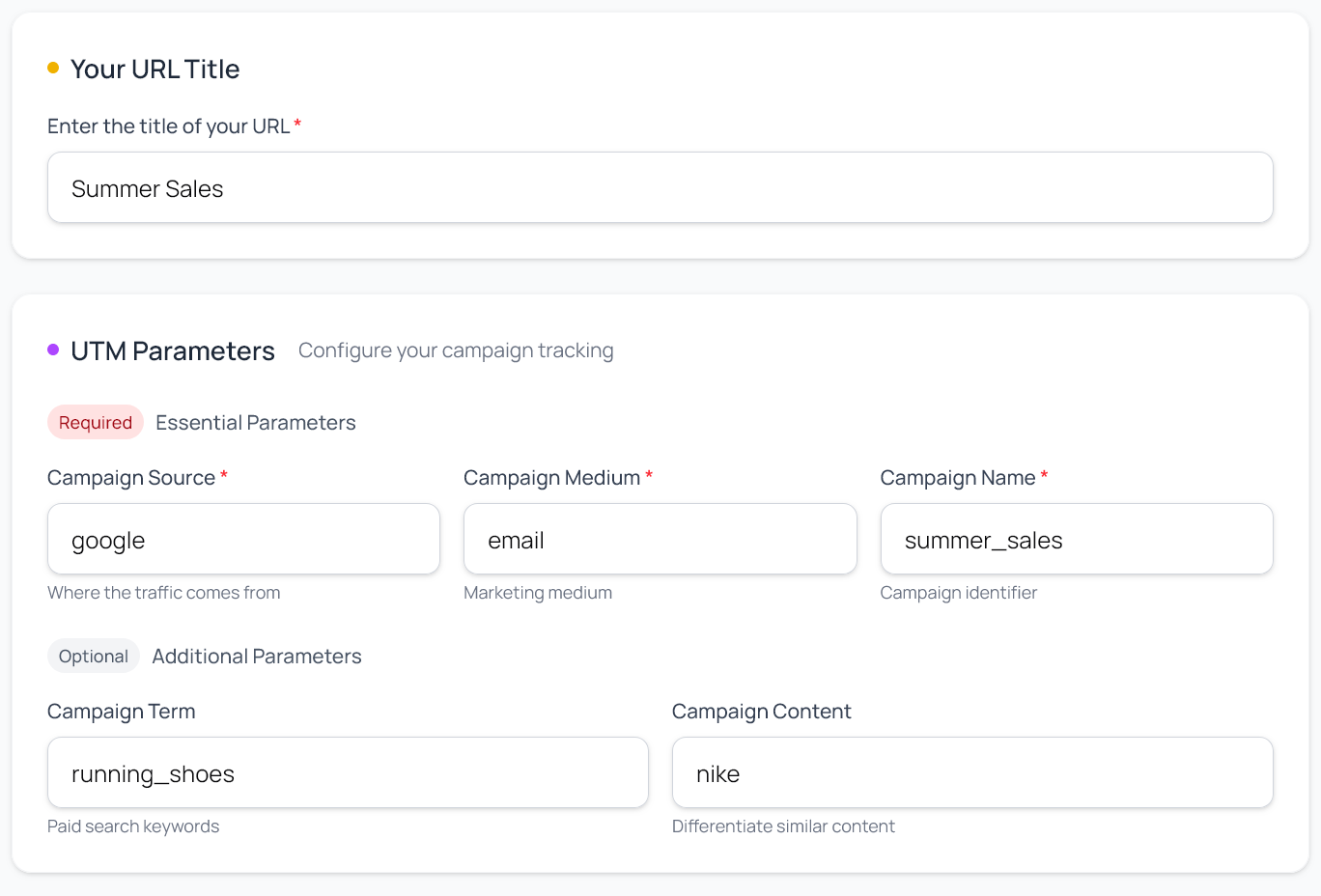
Task: Click the Essential Parameters heading
Action: coord(255,422)
